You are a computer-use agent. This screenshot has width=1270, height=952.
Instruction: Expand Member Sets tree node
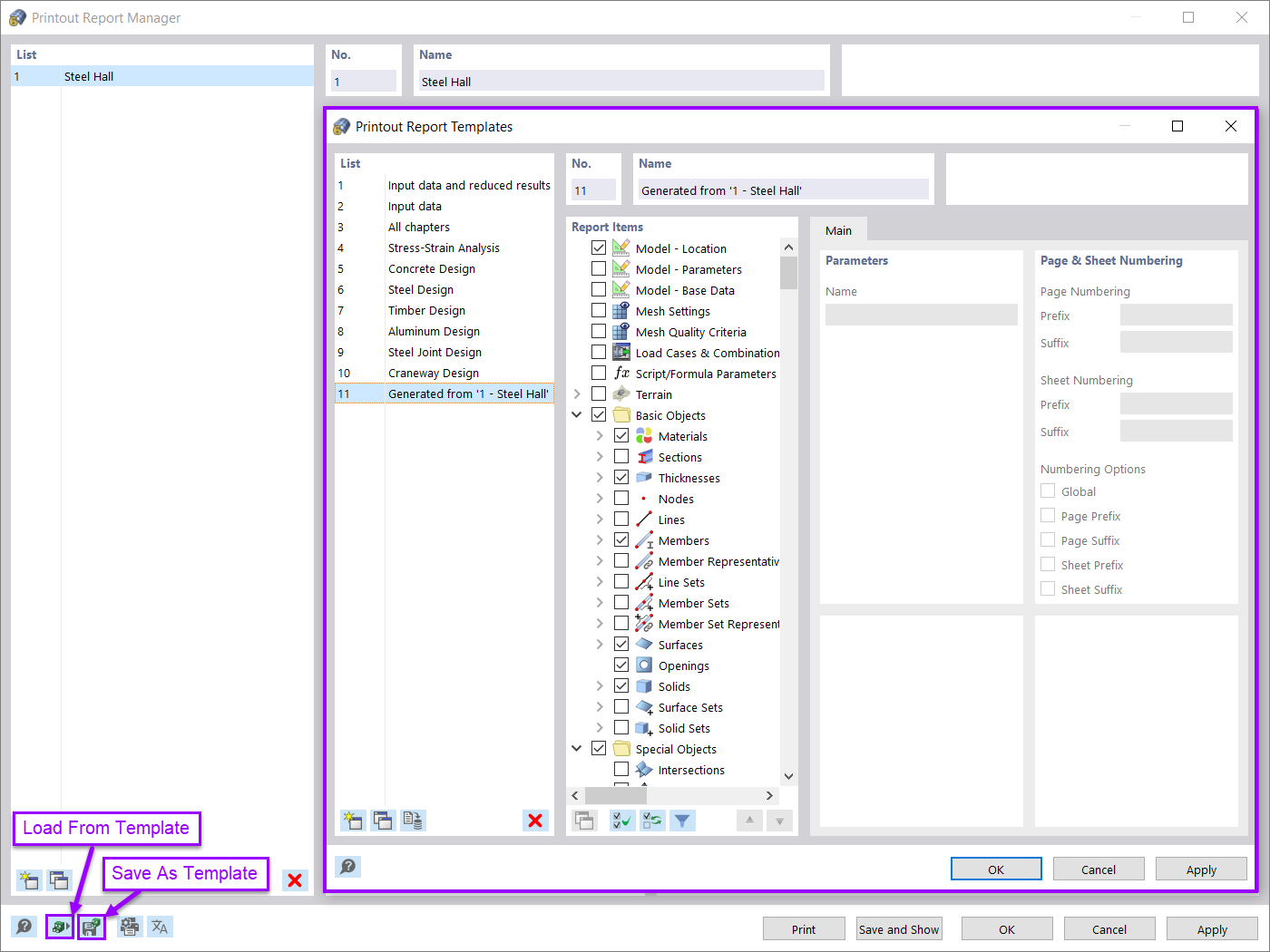click(600, 603)
